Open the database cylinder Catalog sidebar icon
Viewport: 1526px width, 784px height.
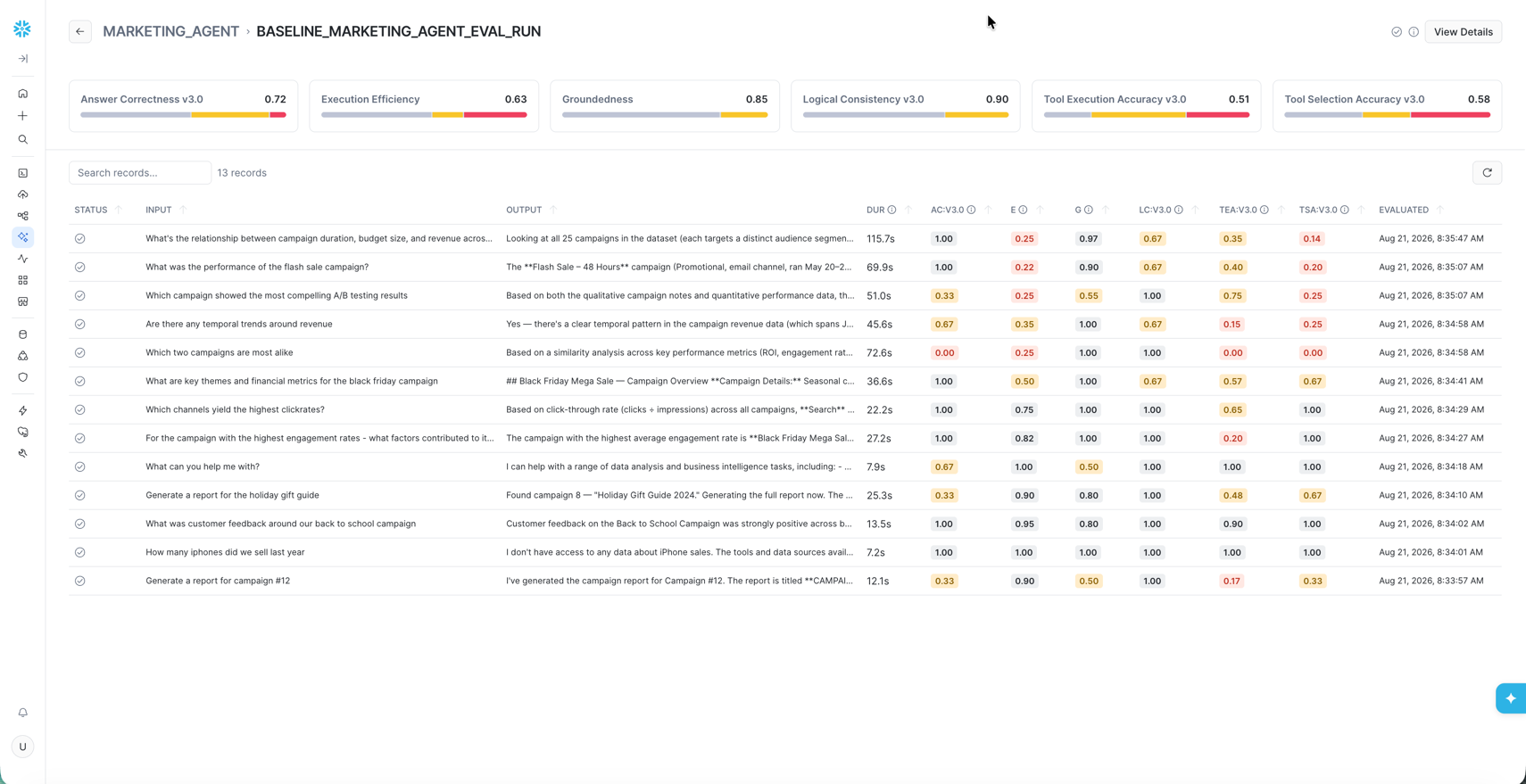23,334
